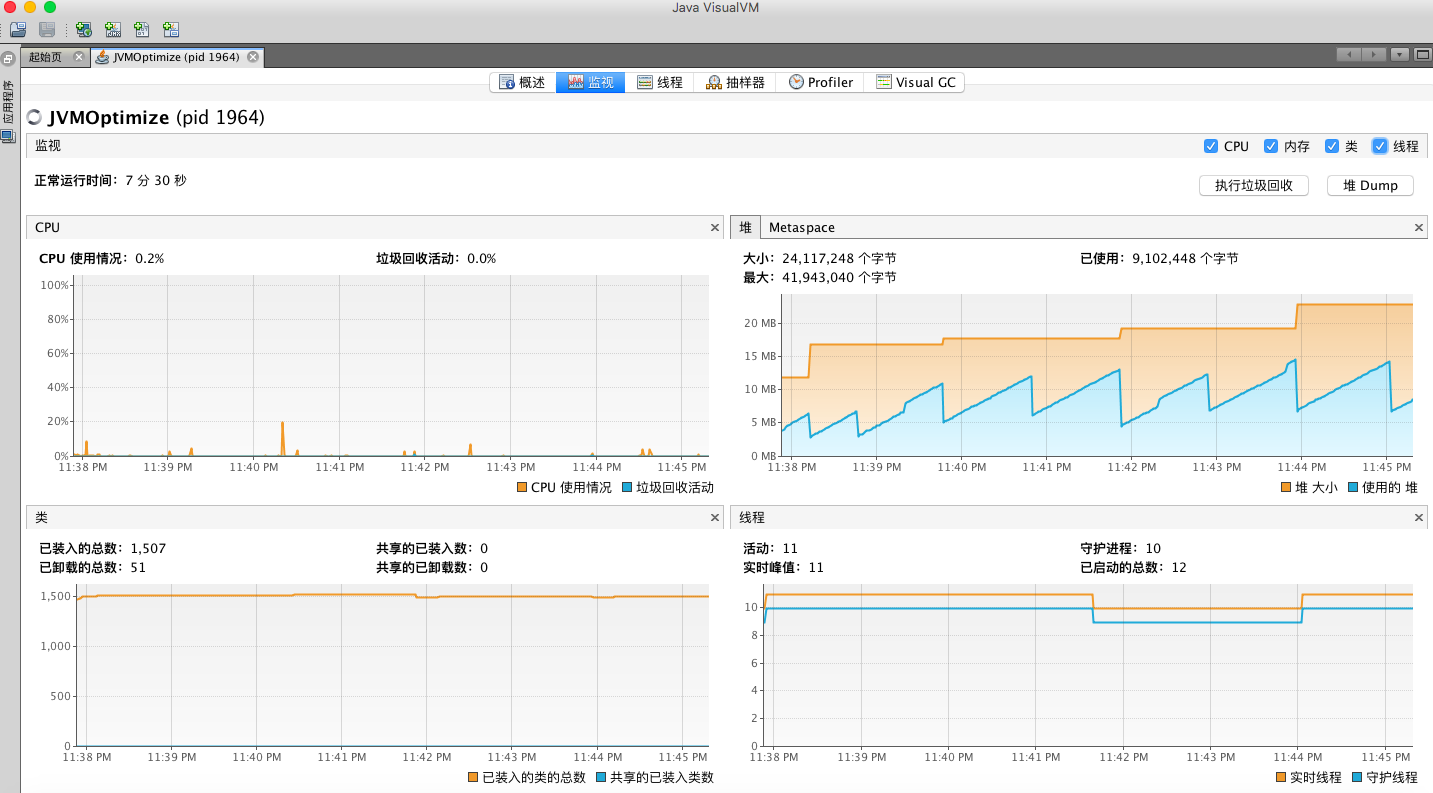The width and height of the screenshot is (1433, 793).
Task: Click the computer icon below 应用程序 label
Action: click(x=8, y=137)
